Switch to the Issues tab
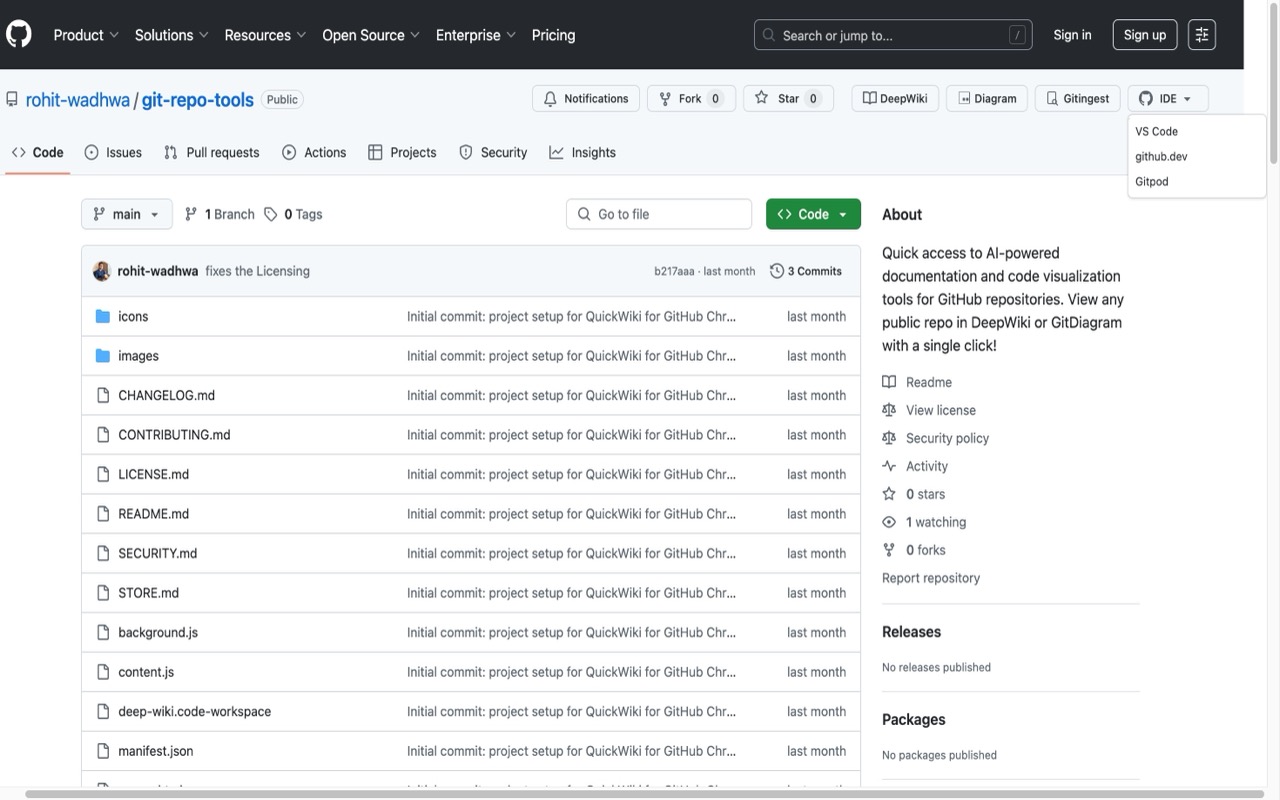Screen dimensions: 1280x800 click(x=113, y=153)
